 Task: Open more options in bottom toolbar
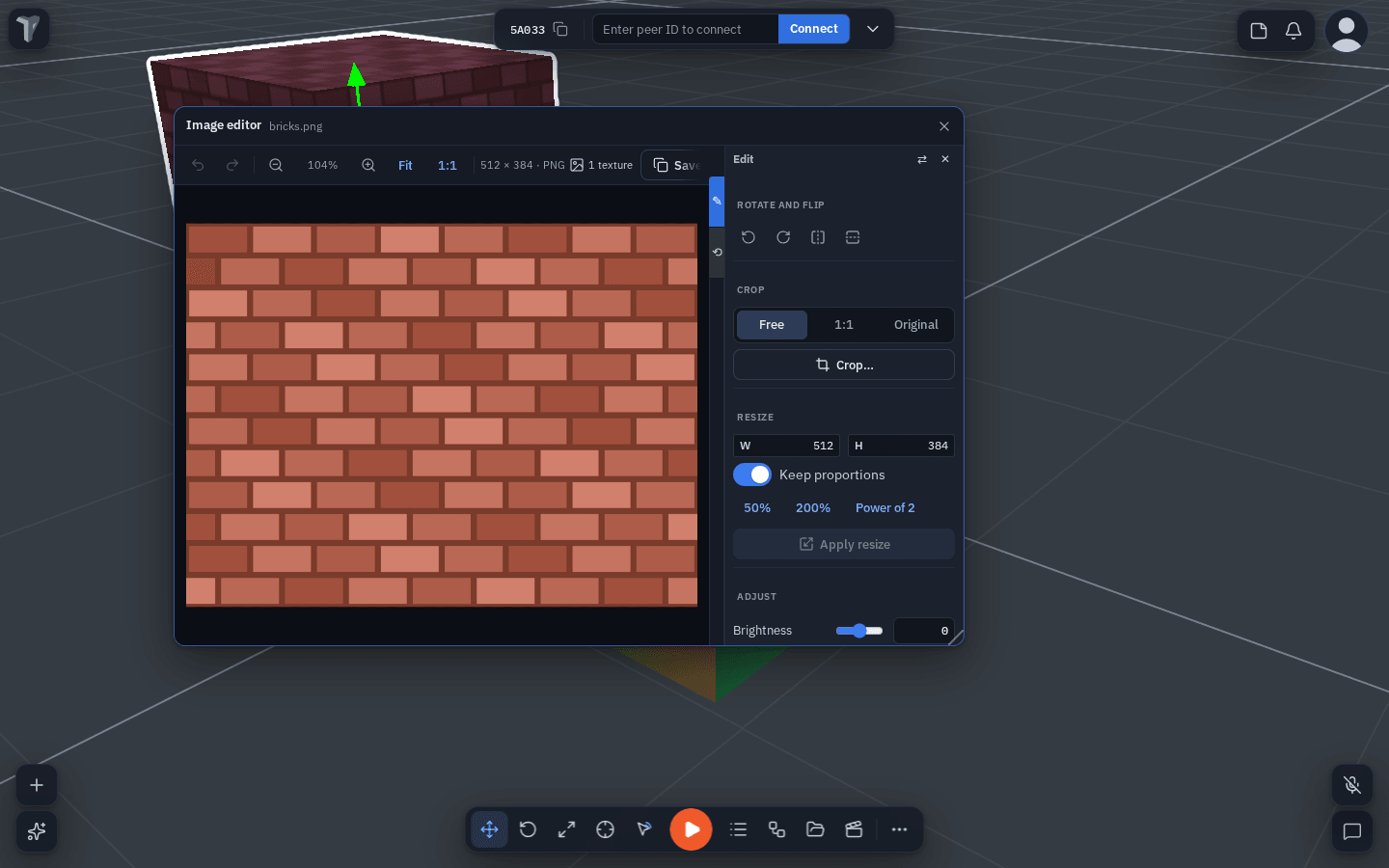click(899, 829)
